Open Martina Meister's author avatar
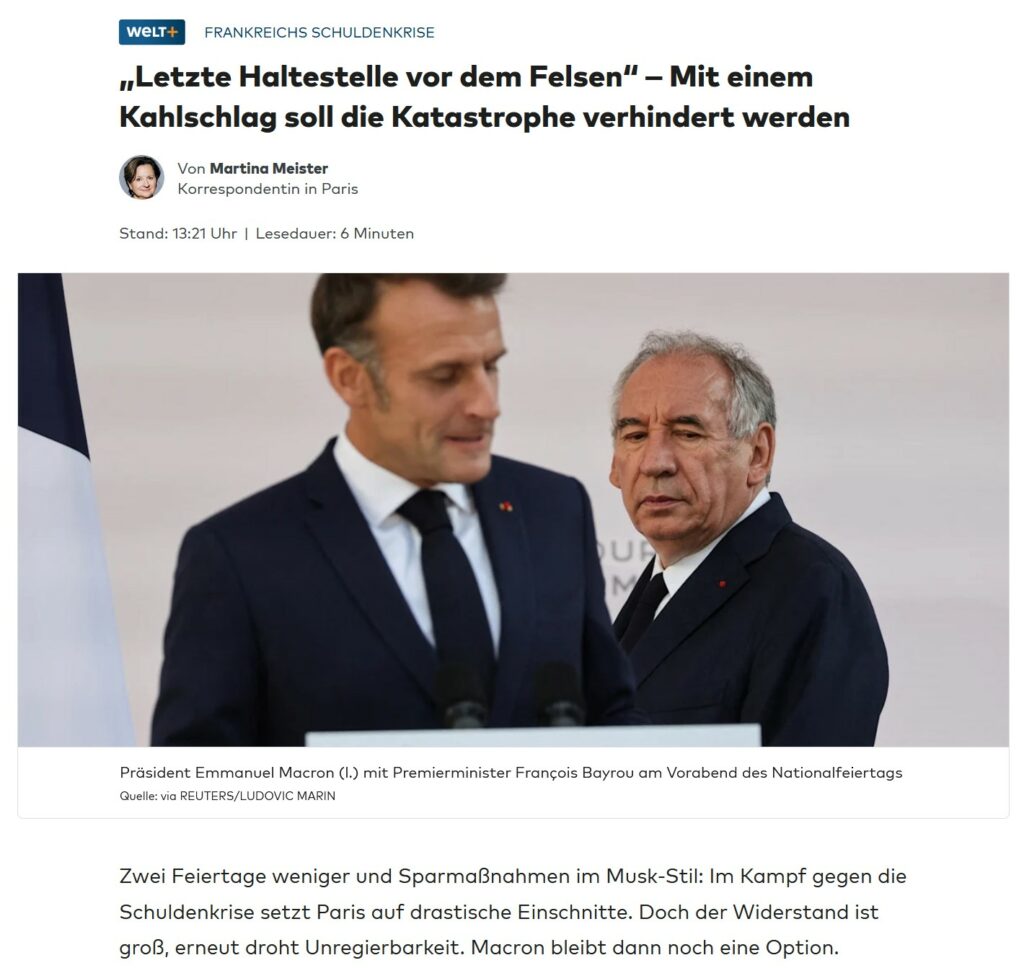Viewport: 1024px width, 968px height. tap(141, 177)
